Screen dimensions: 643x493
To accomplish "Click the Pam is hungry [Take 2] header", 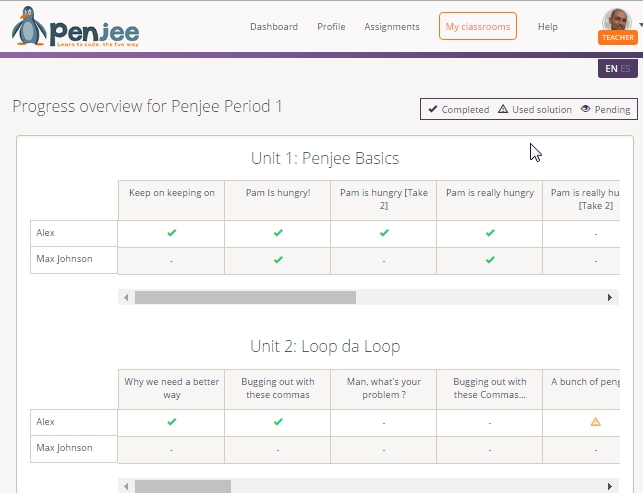I will (383, 200).
